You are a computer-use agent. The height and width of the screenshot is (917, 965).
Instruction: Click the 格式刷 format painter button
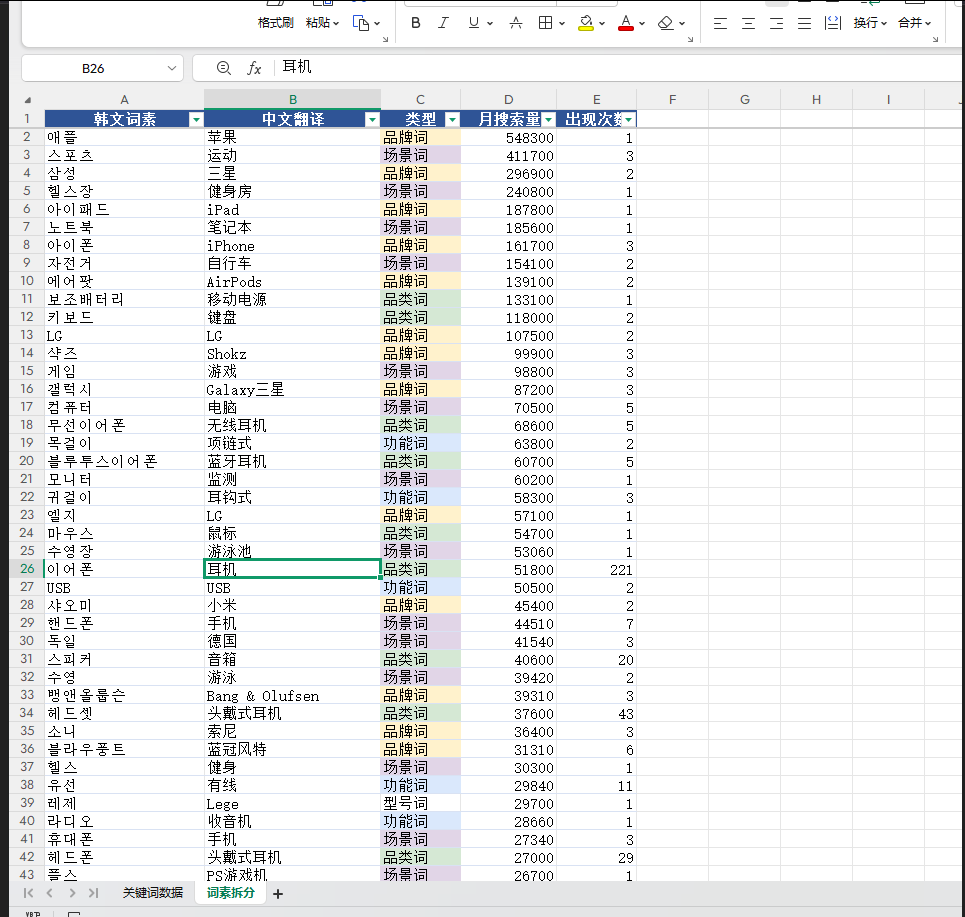[275, 23]
